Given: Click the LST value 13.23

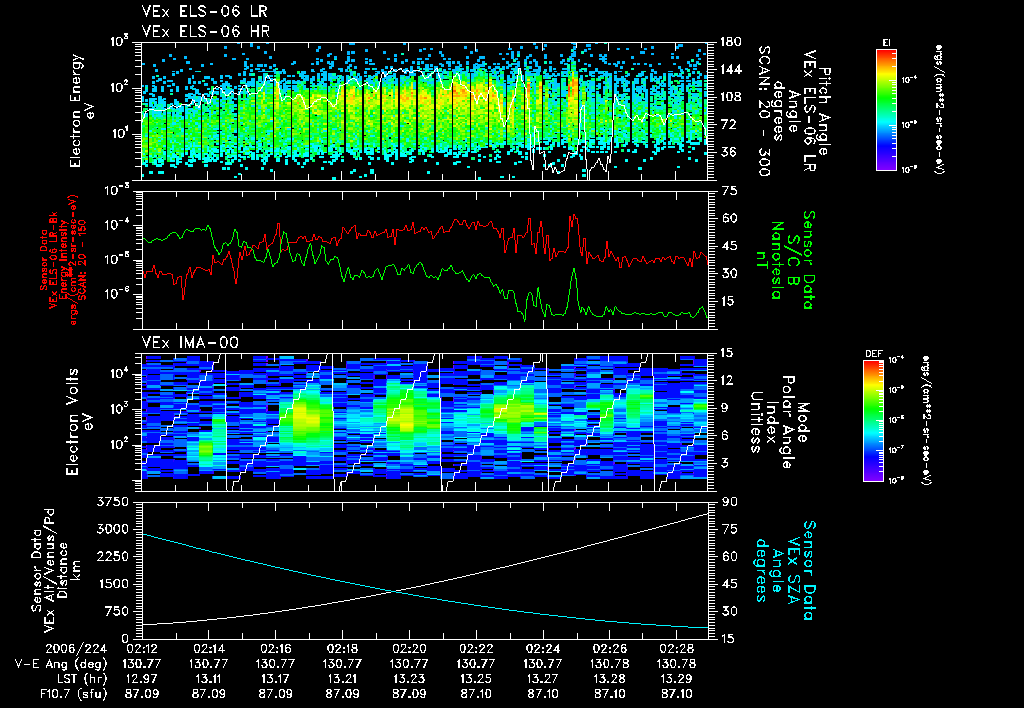Looking at the screenshot, I should click(409, 679).
